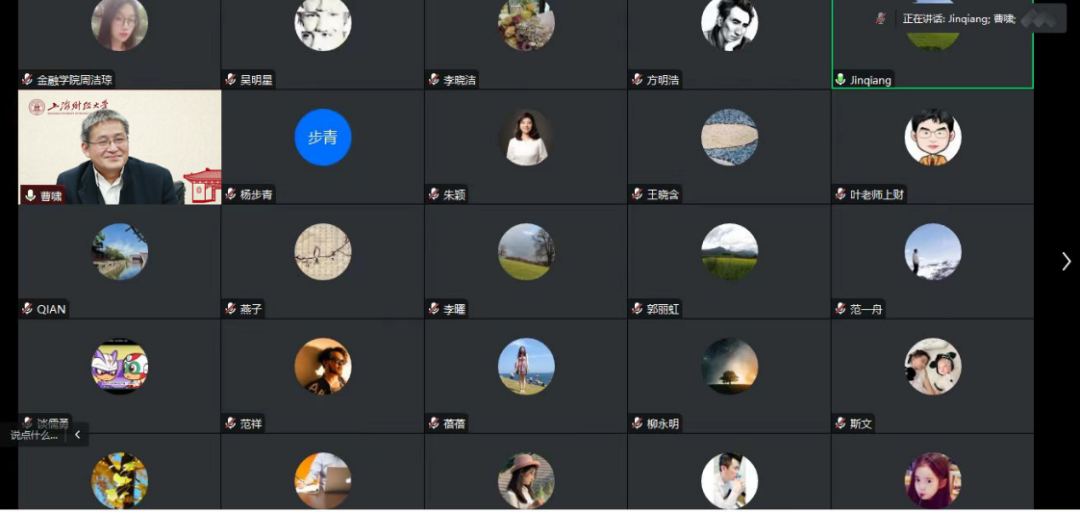
Task: Click muted mic icon beside 吴明星
Action: click(x=231, y=80)
